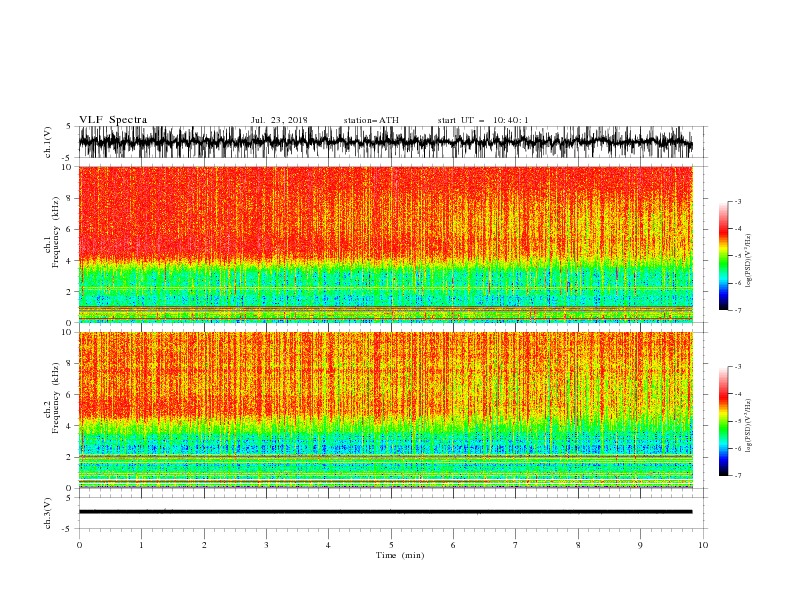Screen dimensions: 792x612
Task: Click the log(PSD) label beside ch.2 colorbar
Action: click(x=748, y=426)
